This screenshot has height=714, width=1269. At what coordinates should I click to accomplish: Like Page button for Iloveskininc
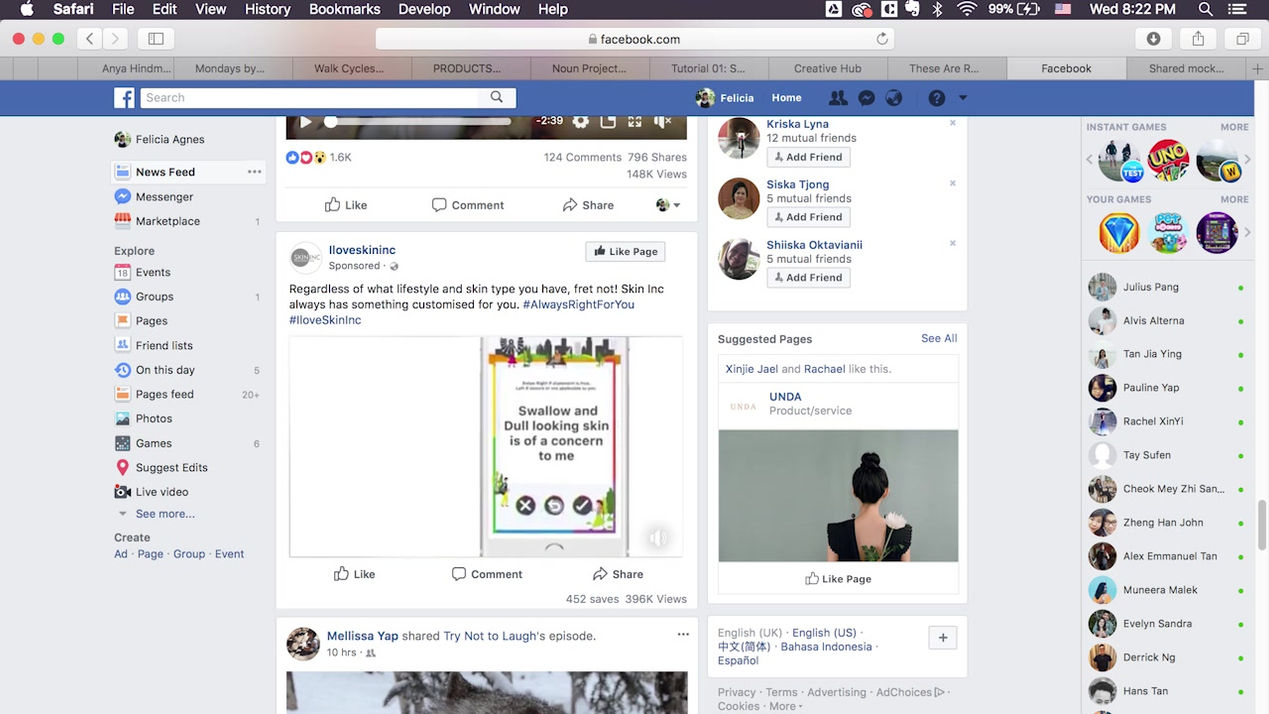click(x=625, y=252)
